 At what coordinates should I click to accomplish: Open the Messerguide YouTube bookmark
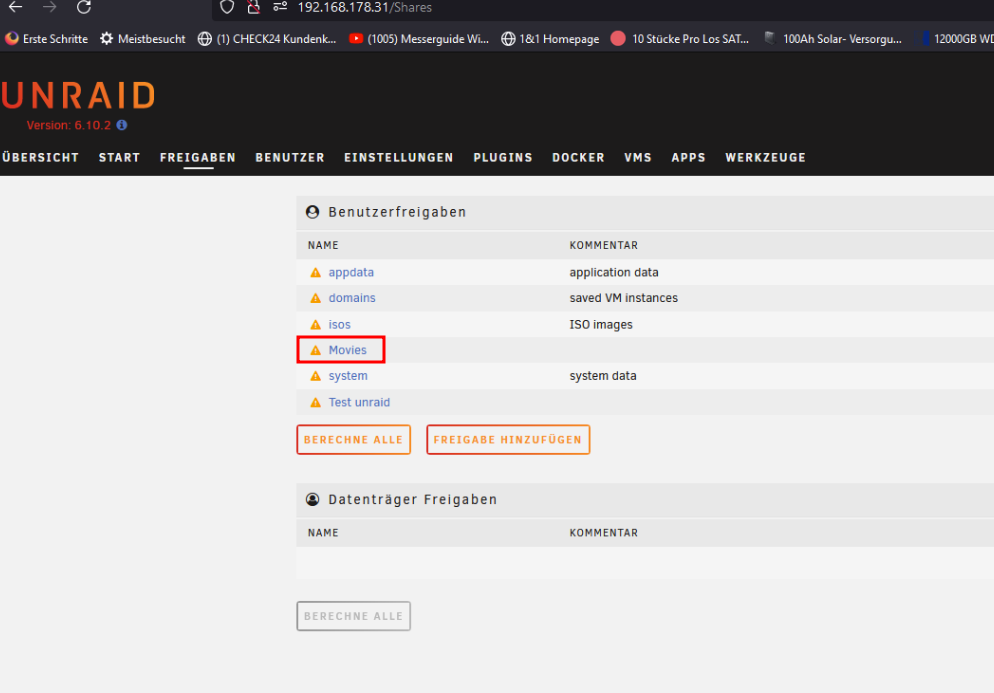coord(419,39)
